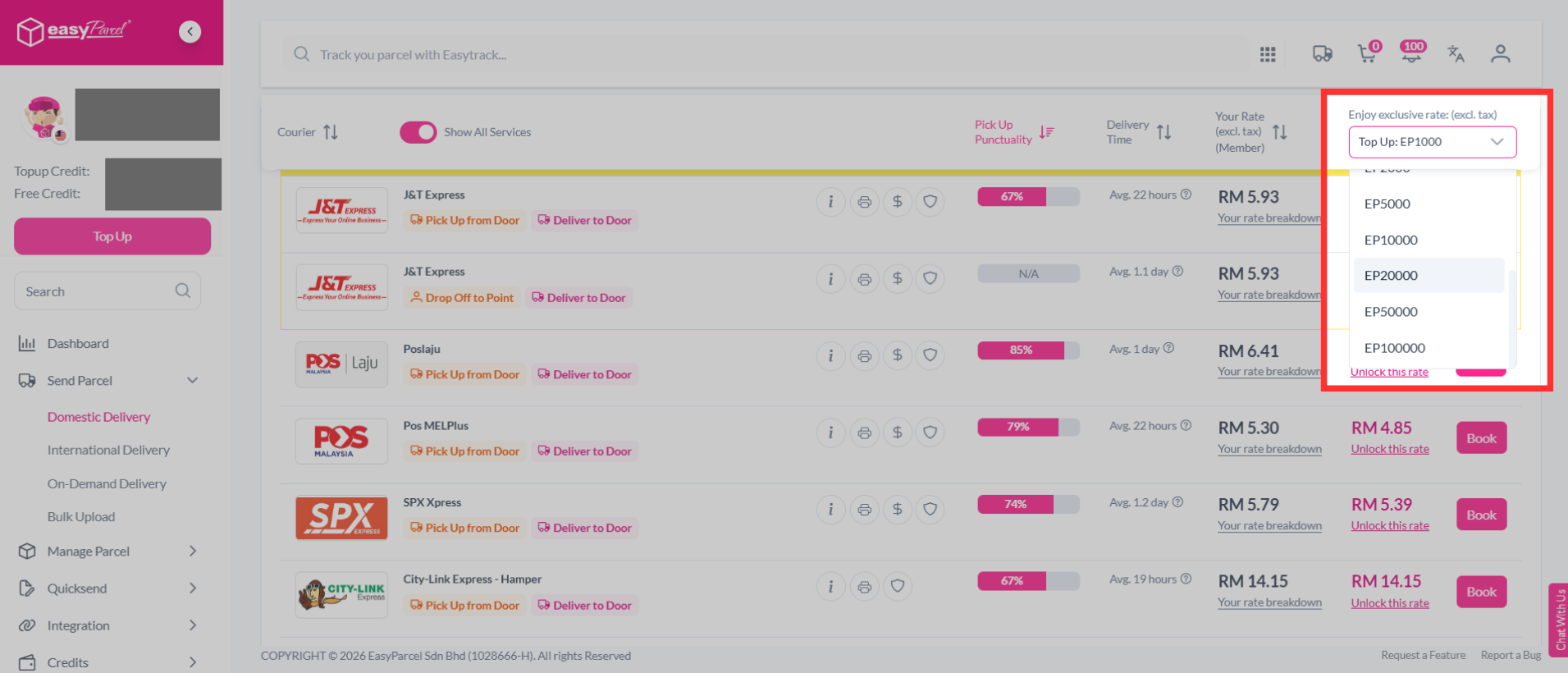View info for Poslaju service

click(x=830, y=355)
